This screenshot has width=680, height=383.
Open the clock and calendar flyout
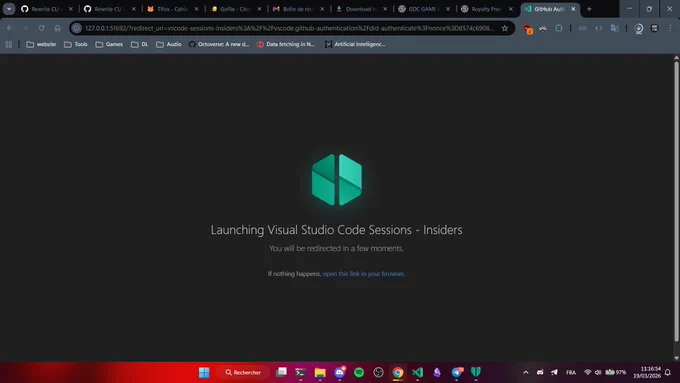tap(647, 372)
